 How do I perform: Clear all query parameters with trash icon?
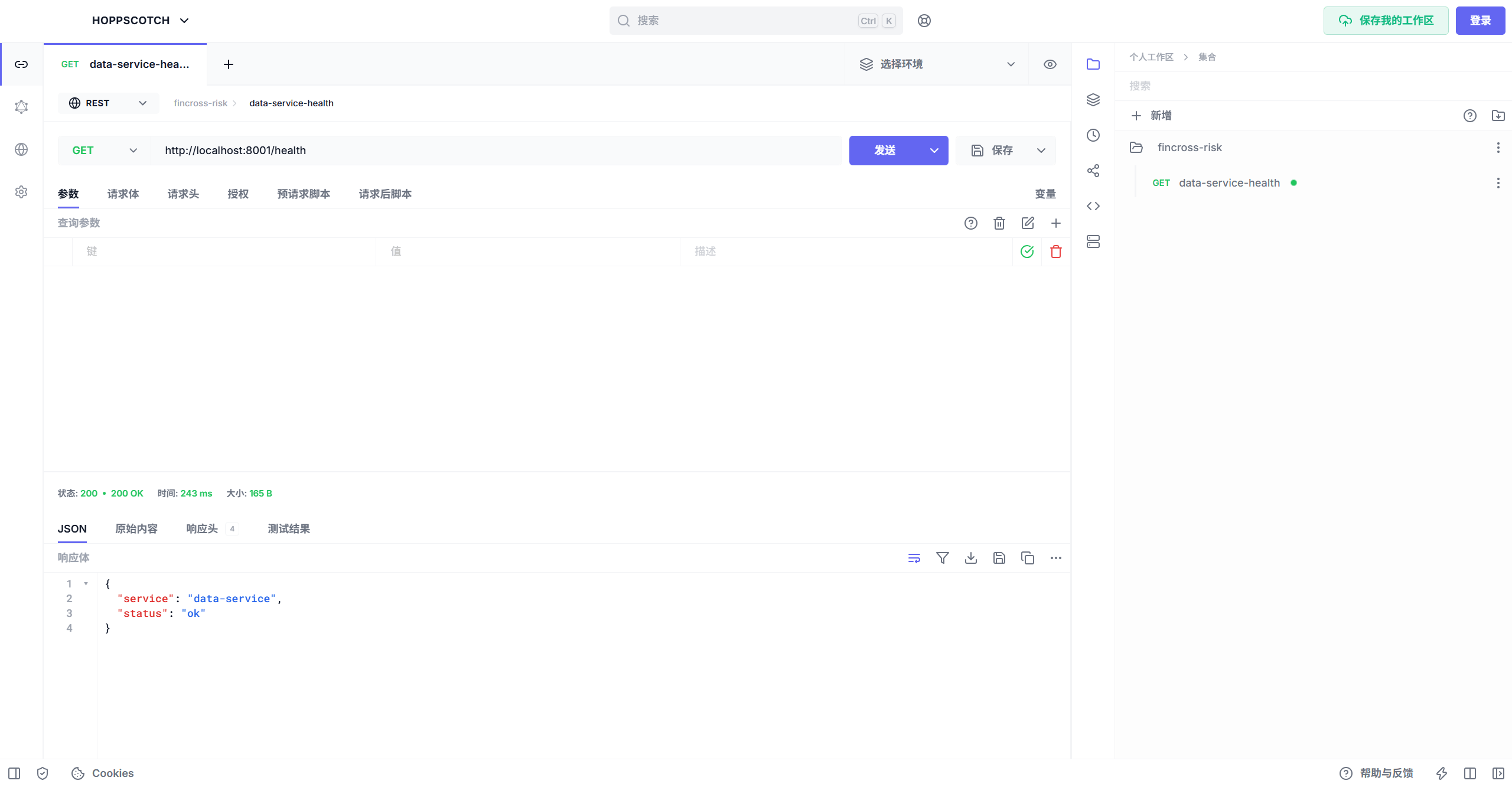click(x=999, y=223)
